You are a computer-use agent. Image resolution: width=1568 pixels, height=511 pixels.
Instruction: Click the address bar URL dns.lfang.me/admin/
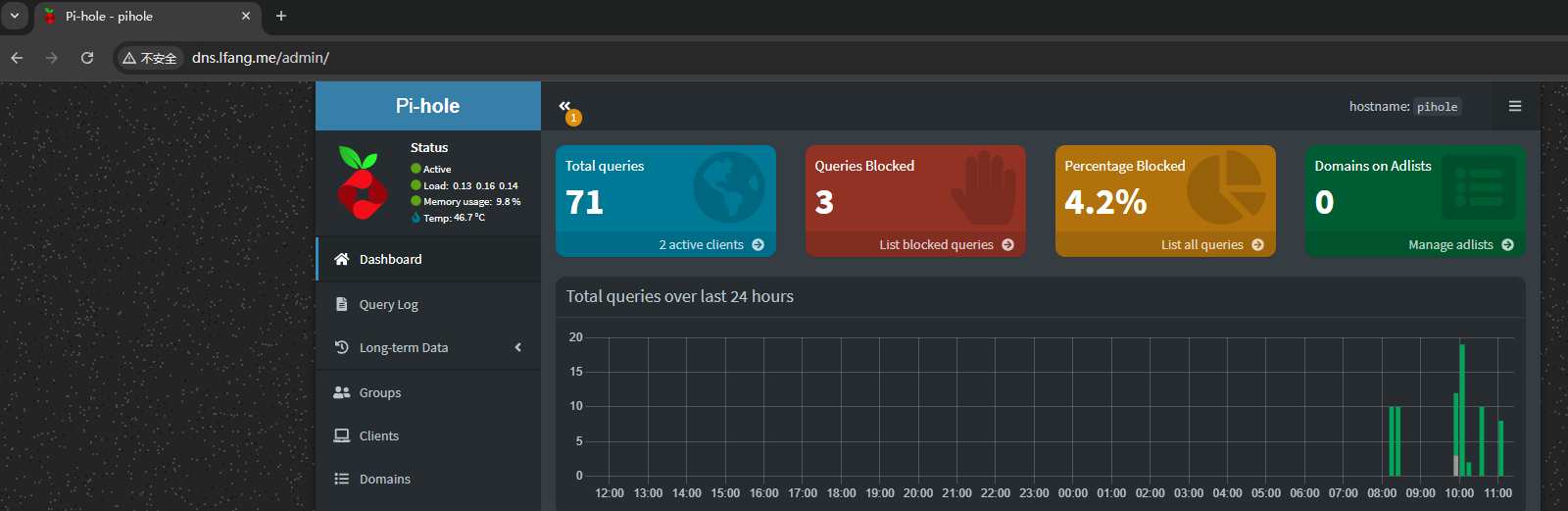pos(261,58)
